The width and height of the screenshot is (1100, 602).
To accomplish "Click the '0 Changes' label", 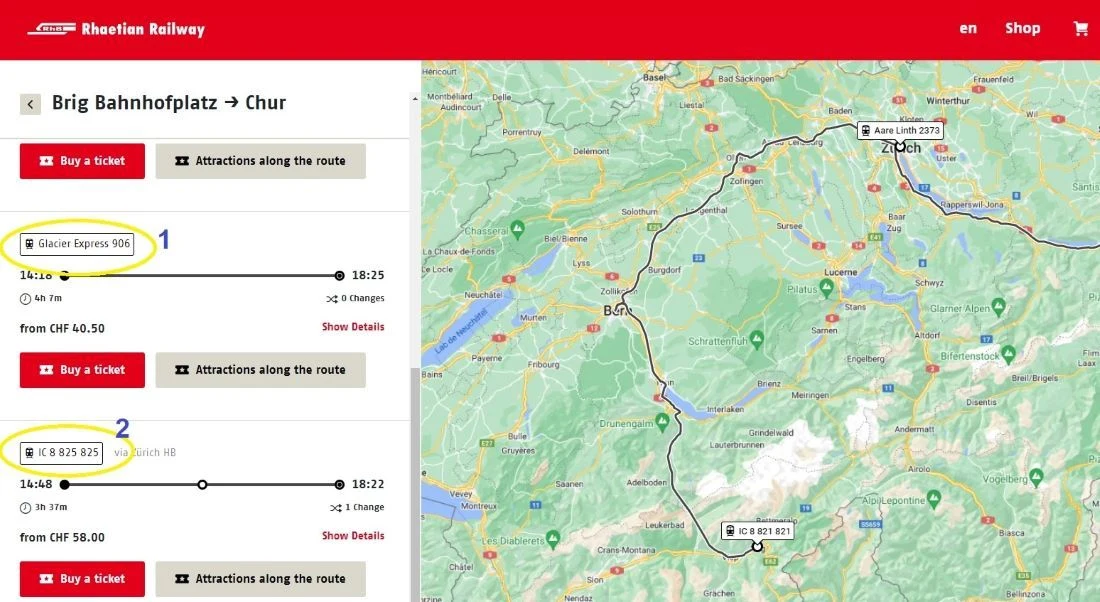I will click(363, 298).
